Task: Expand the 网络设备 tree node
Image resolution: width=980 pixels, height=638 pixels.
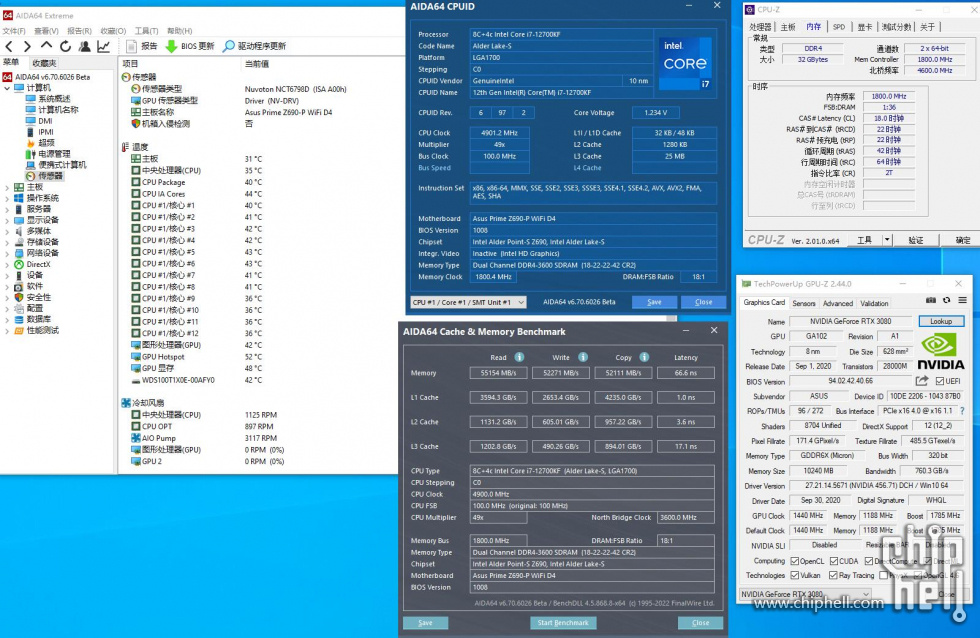Action: (7, 253)
